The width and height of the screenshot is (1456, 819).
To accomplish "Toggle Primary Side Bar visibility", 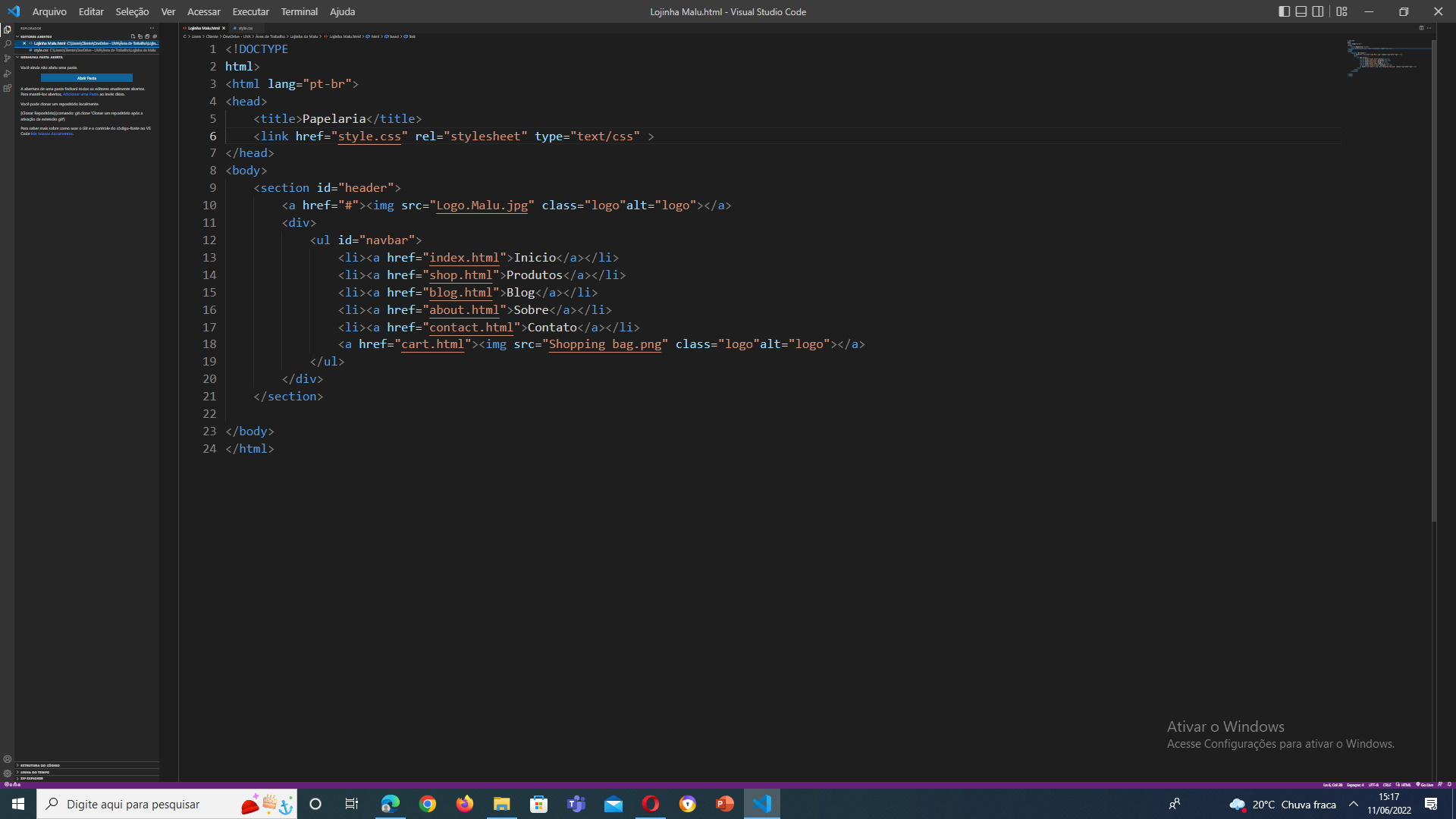I will coord(1284,11).
